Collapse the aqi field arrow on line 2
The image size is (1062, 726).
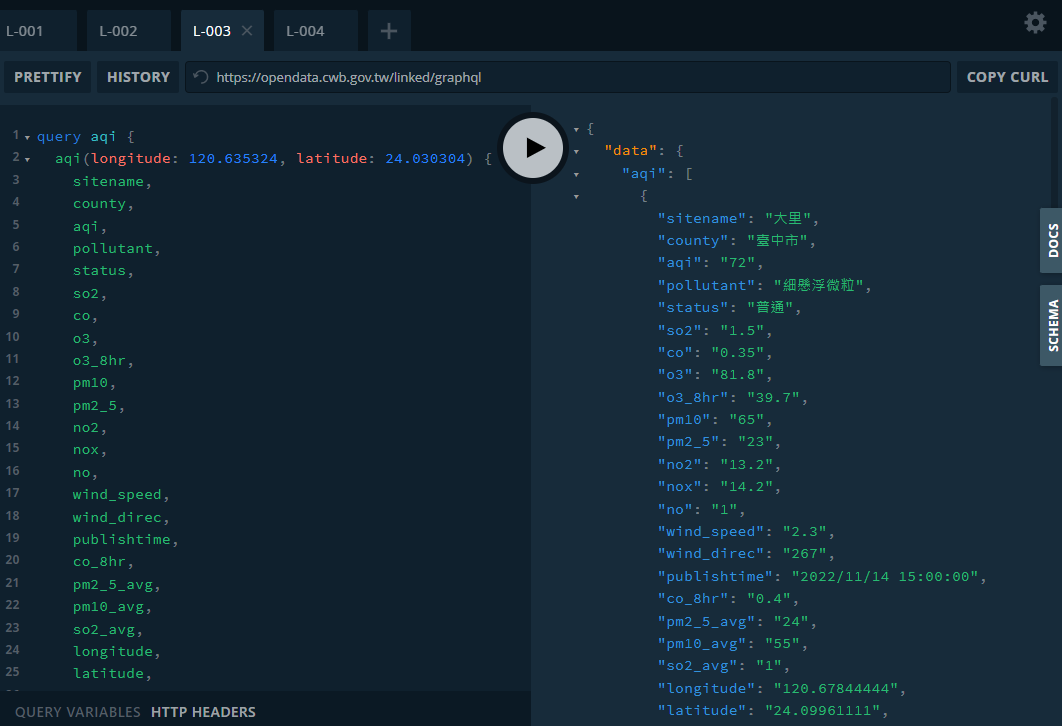(27, 159)
